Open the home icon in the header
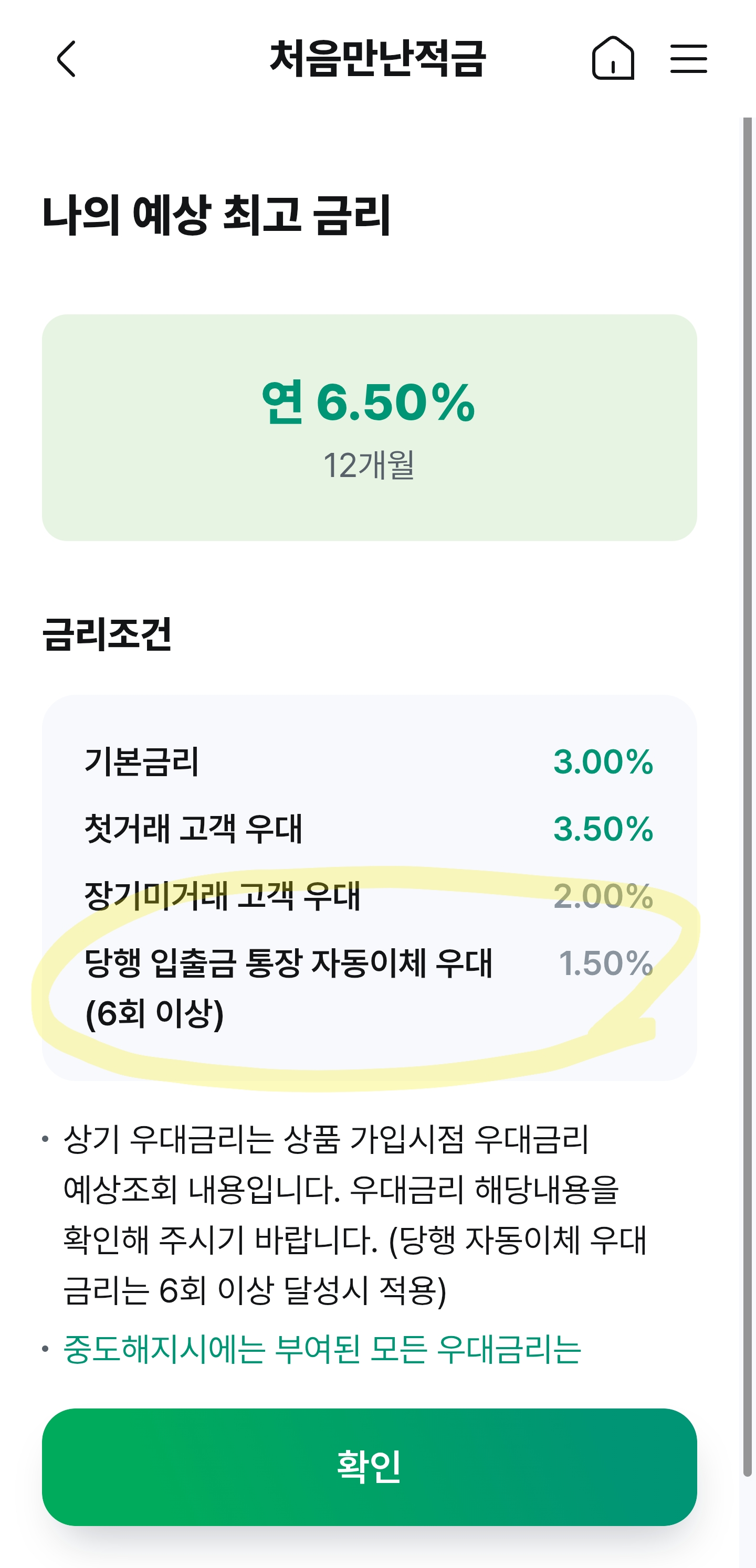 [x=613, y=58]
